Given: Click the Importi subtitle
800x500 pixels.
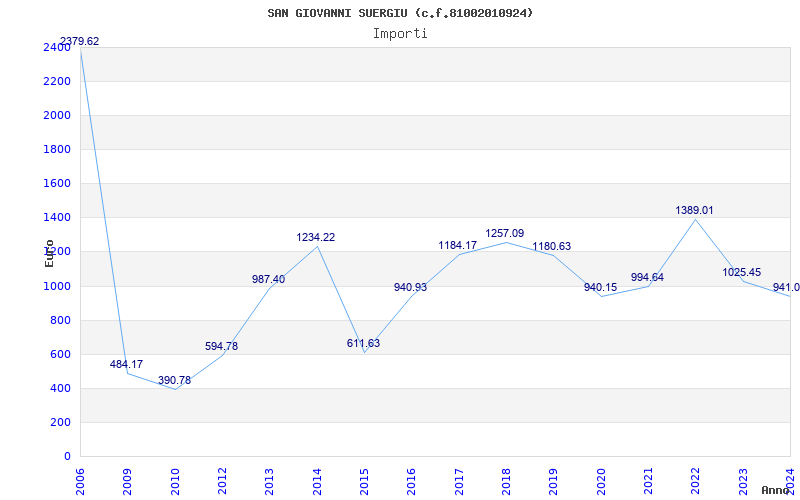Looking at the screenshot, I should coord(400,34).
